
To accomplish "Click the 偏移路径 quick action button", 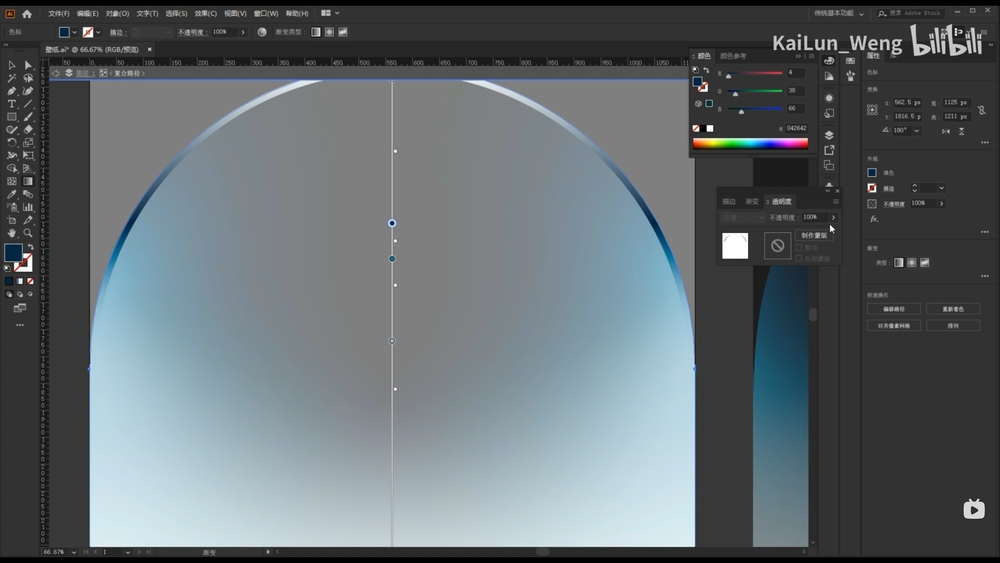I will point(893,309).
